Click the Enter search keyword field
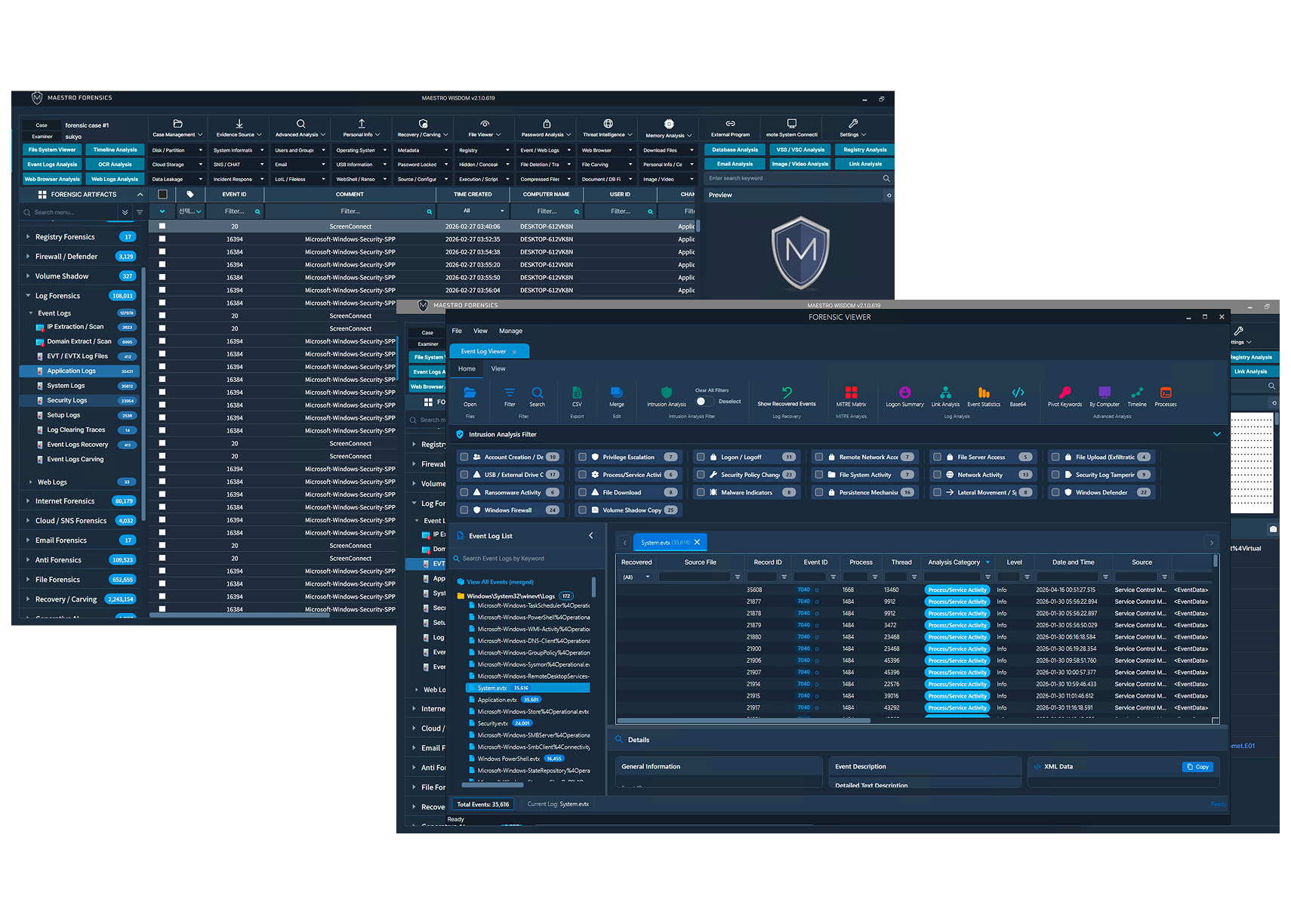1291x924 pixels. coord(799,179)
